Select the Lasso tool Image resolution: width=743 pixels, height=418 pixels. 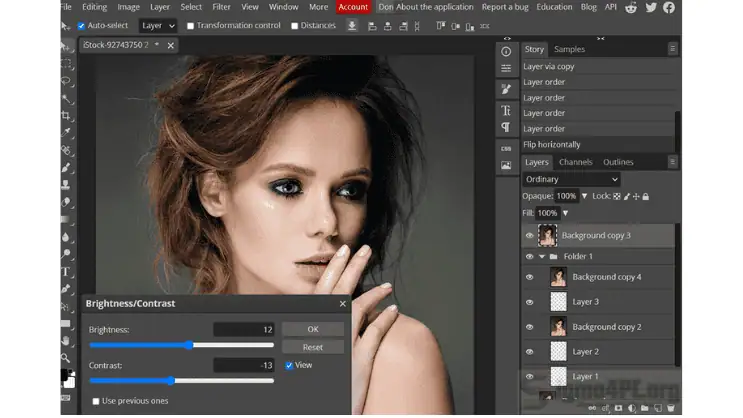tap(67, 81)
